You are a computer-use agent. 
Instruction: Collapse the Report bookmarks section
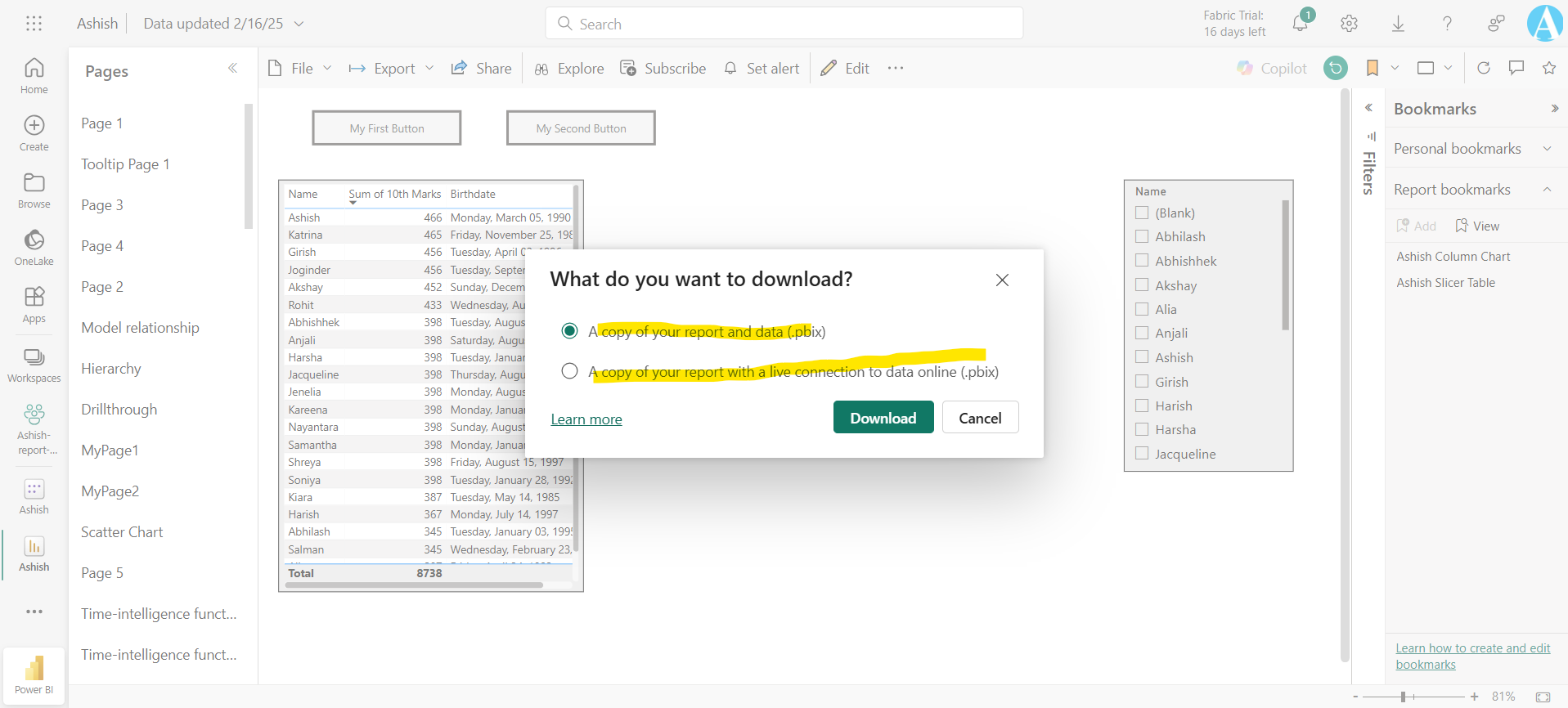click(1547, 190)
